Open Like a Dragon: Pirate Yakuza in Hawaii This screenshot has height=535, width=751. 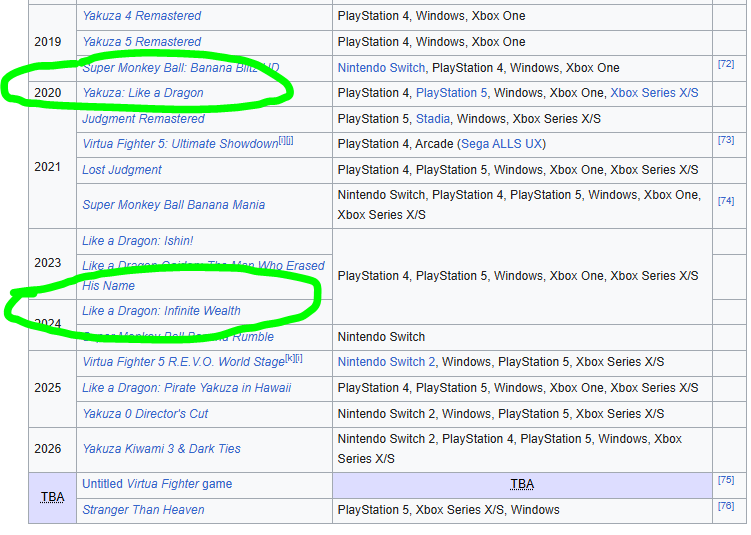tap(186, 388)
